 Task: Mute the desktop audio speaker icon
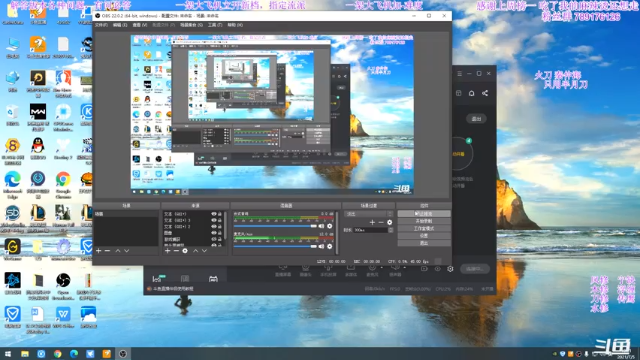coord(322,226)
